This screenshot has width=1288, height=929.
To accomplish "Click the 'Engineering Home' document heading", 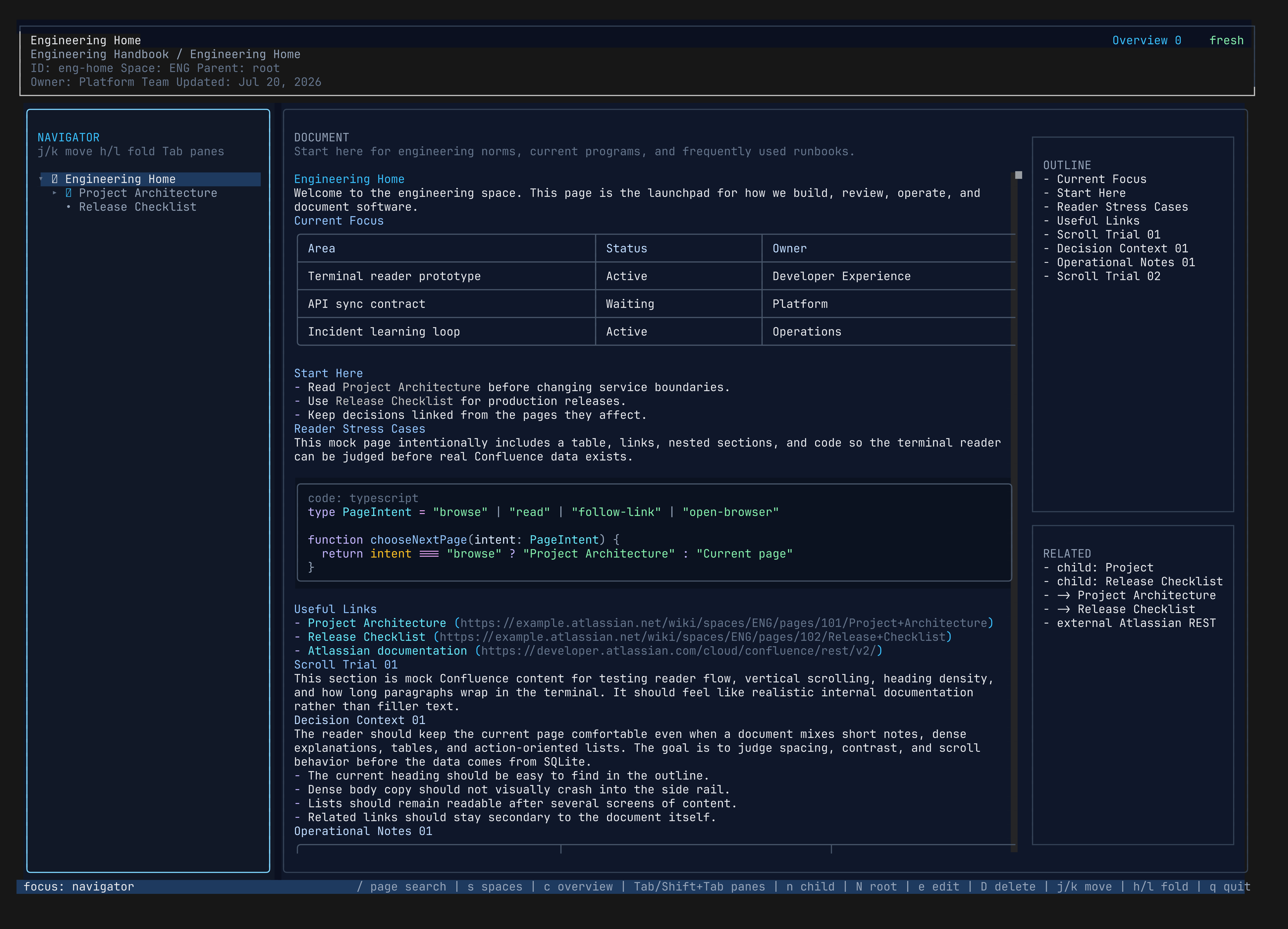I will click(x=349, y=179).
